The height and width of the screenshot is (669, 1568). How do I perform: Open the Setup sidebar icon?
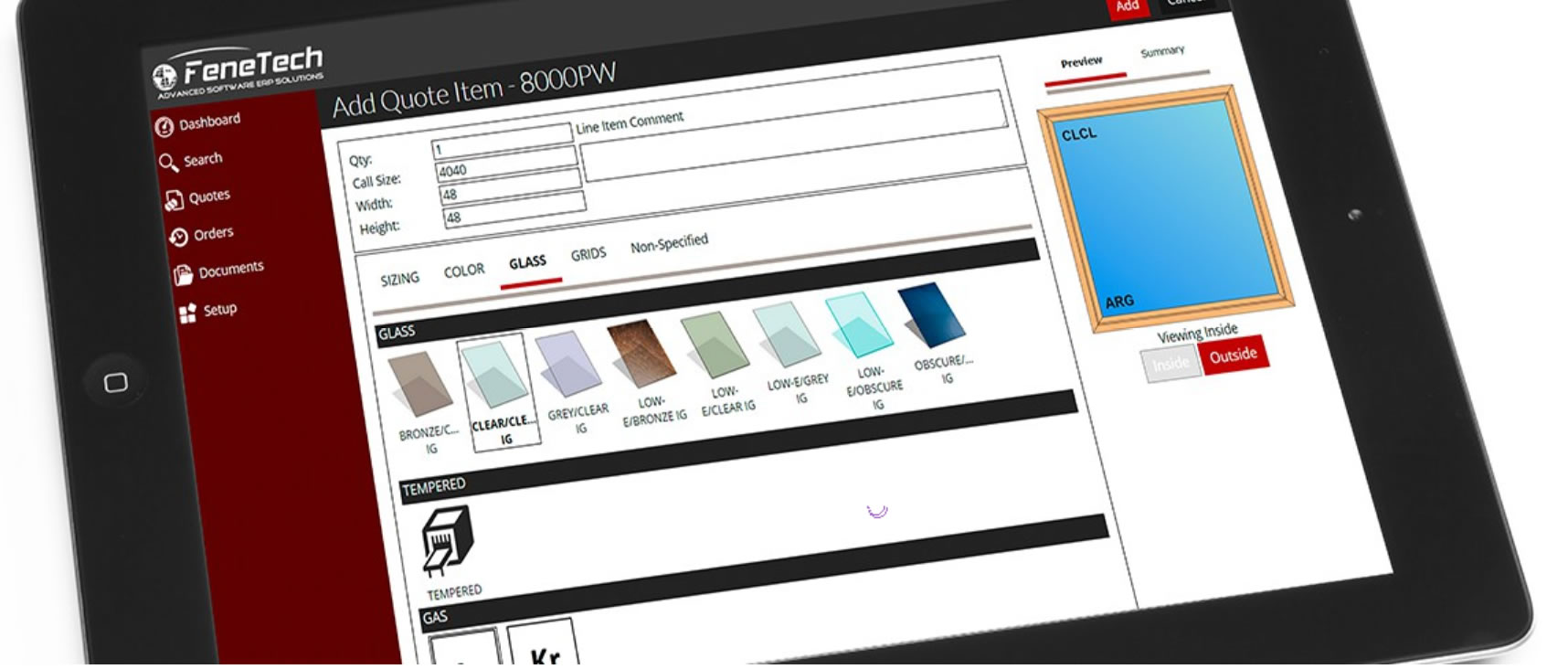pos(188,313)
